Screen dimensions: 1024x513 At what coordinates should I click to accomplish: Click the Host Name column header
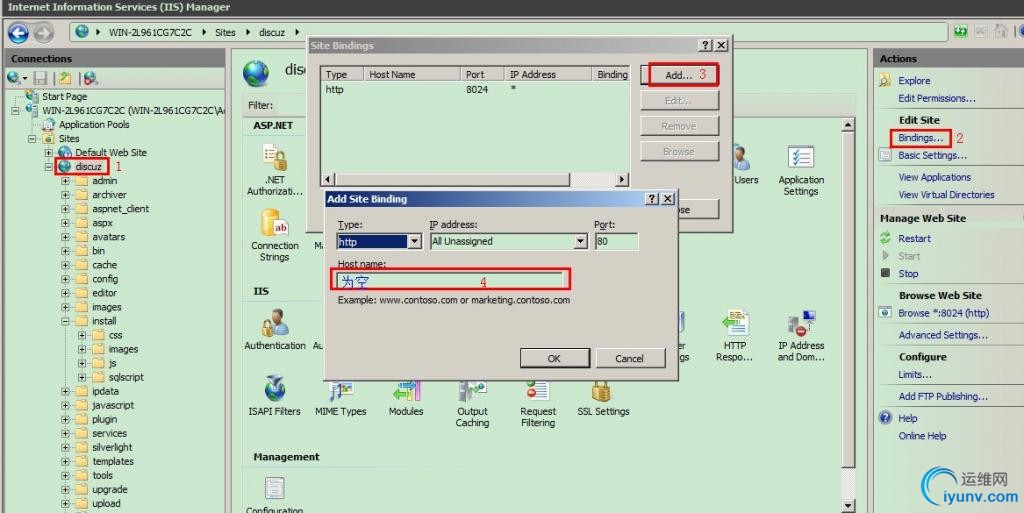pos(411,74)
